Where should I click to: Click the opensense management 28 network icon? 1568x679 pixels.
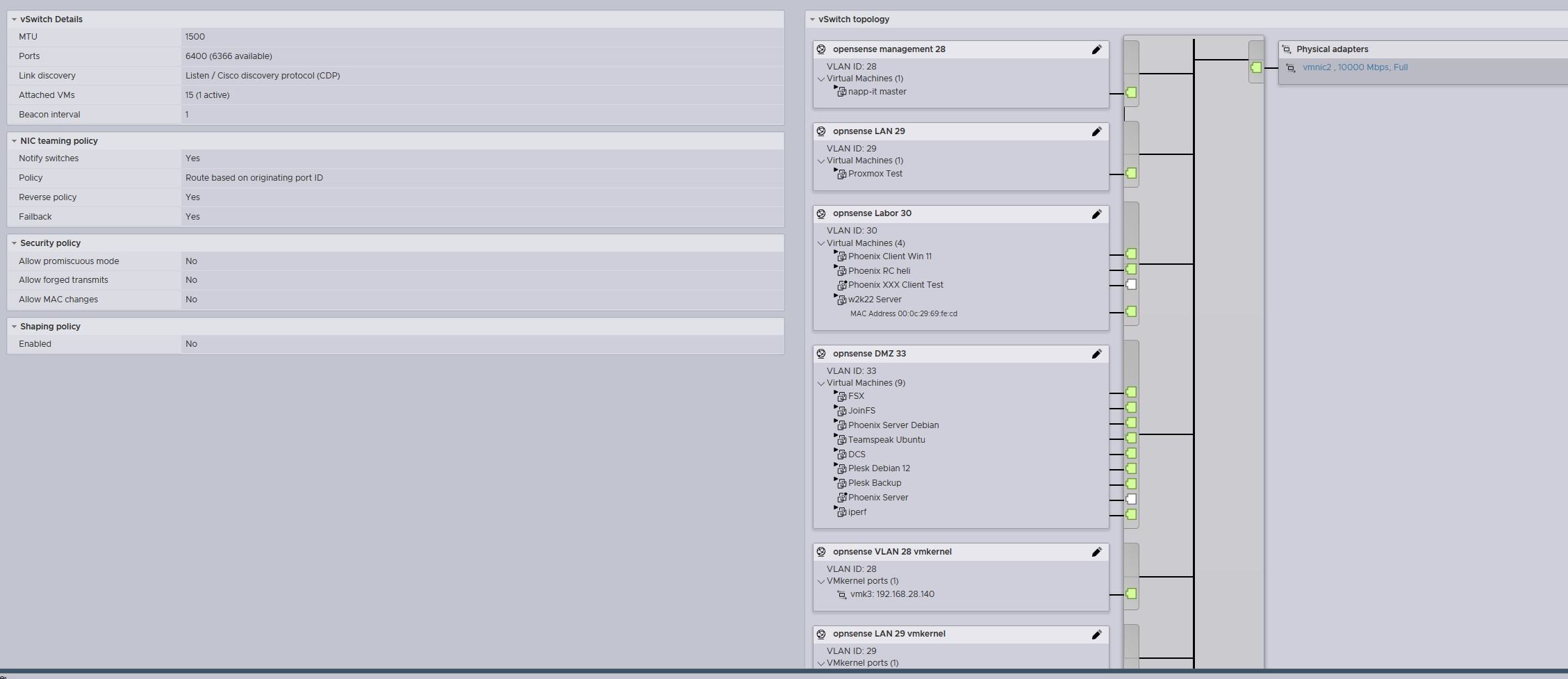(821, 49)
